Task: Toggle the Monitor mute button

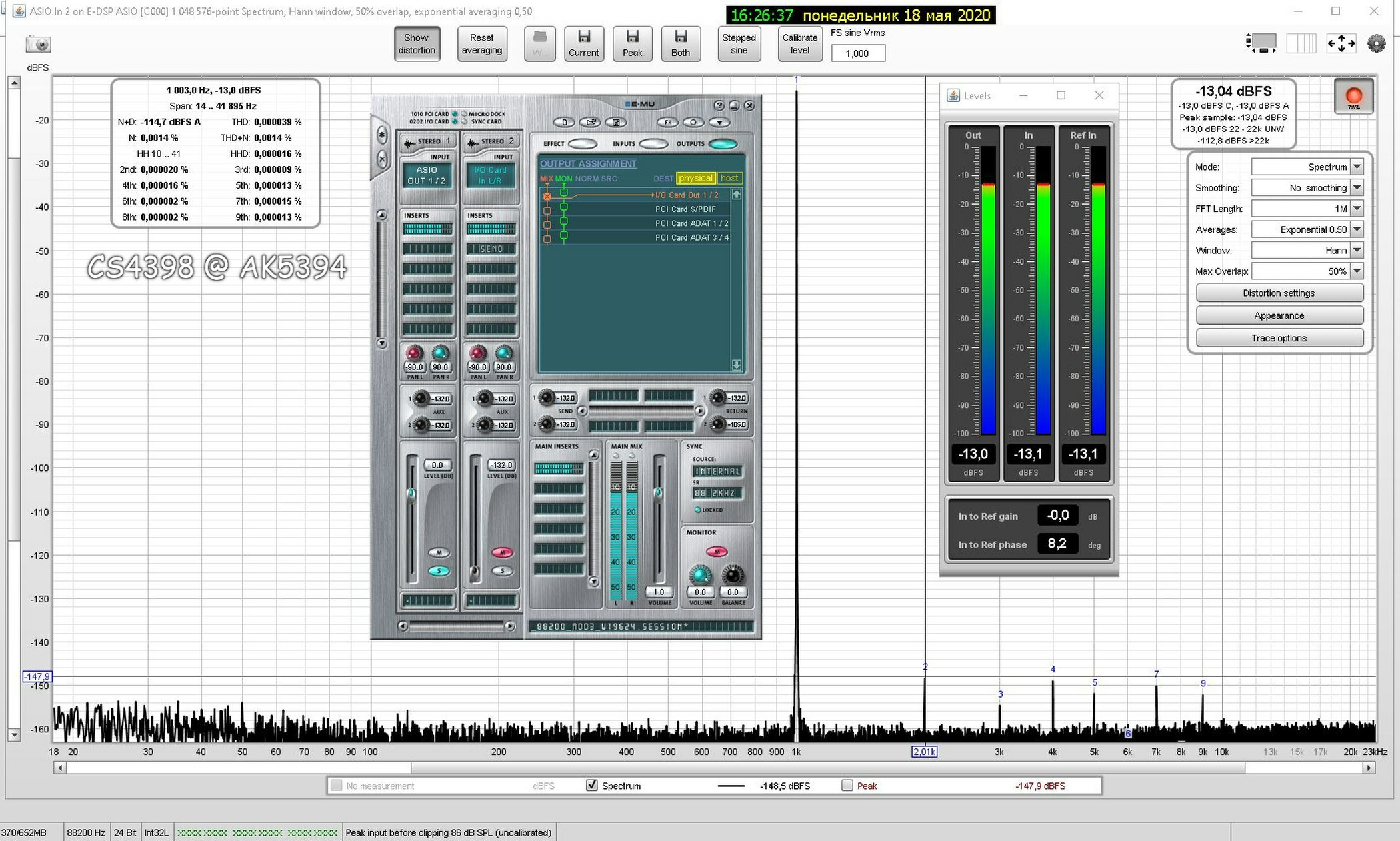Action: 717,552
